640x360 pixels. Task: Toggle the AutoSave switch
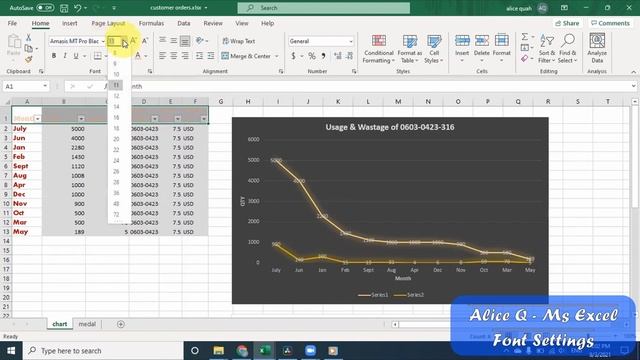point(45,8)
